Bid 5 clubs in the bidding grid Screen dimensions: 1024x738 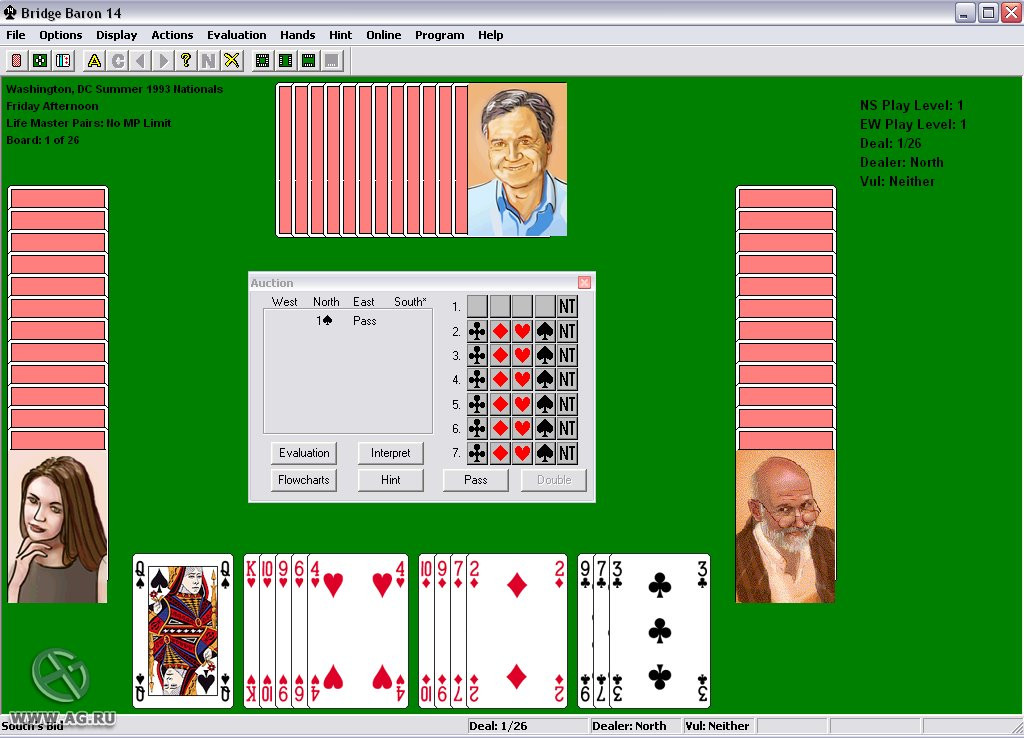point(477,404)
